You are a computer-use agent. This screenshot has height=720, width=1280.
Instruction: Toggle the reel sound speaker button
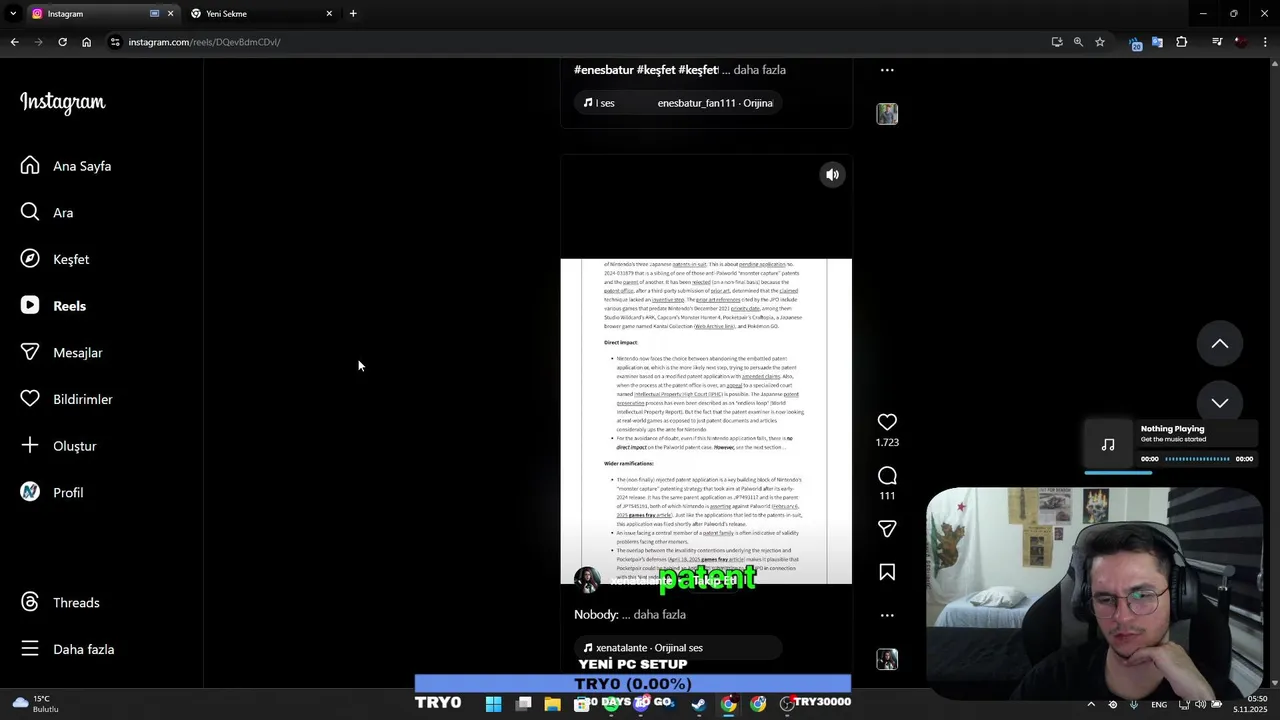(832, 175)
